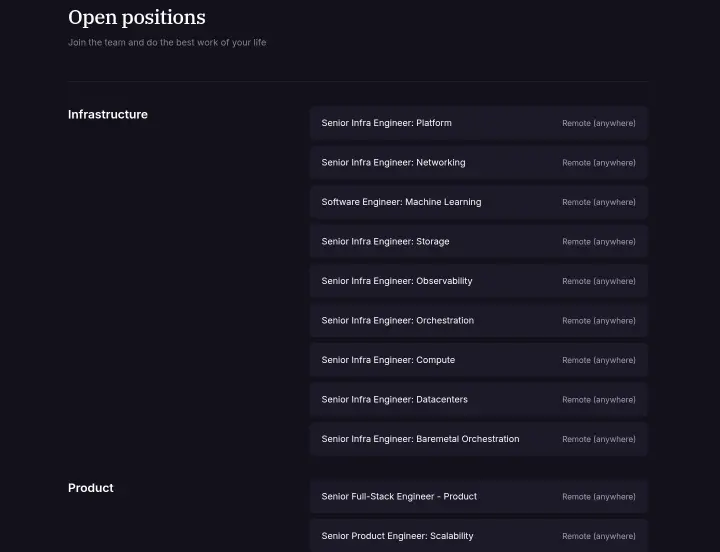Open Senior Infra Engineer: Networking position
720x552 pixels.
coord(478,163)
